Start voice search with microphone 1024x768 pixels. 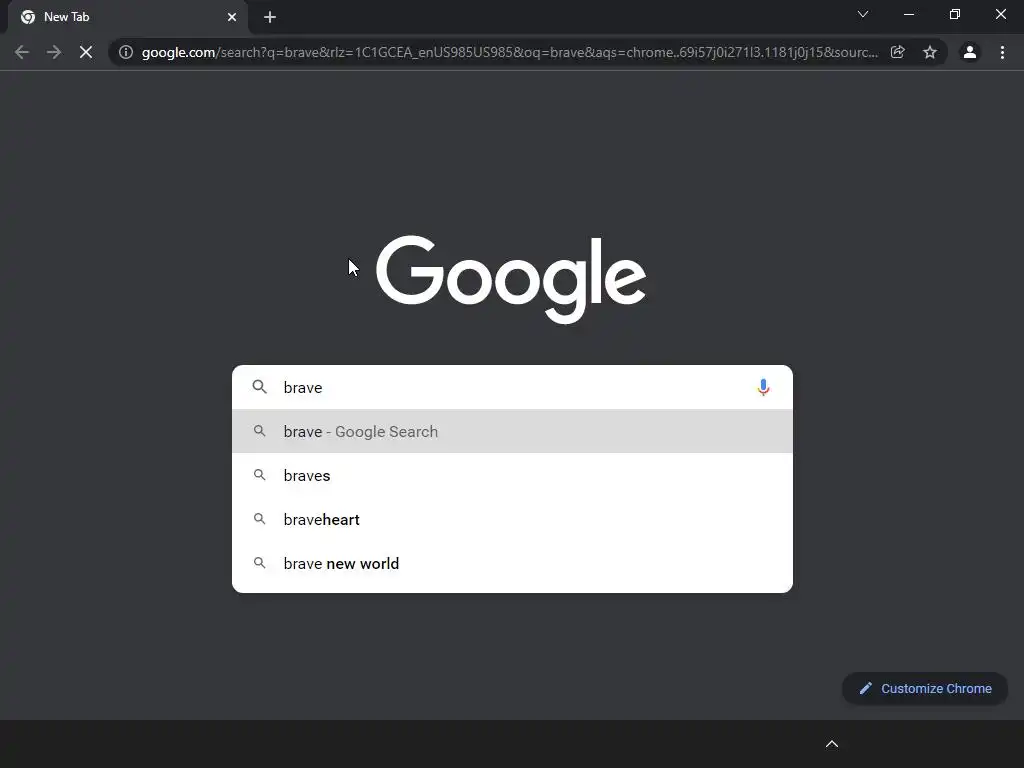[x=763, y=387]
